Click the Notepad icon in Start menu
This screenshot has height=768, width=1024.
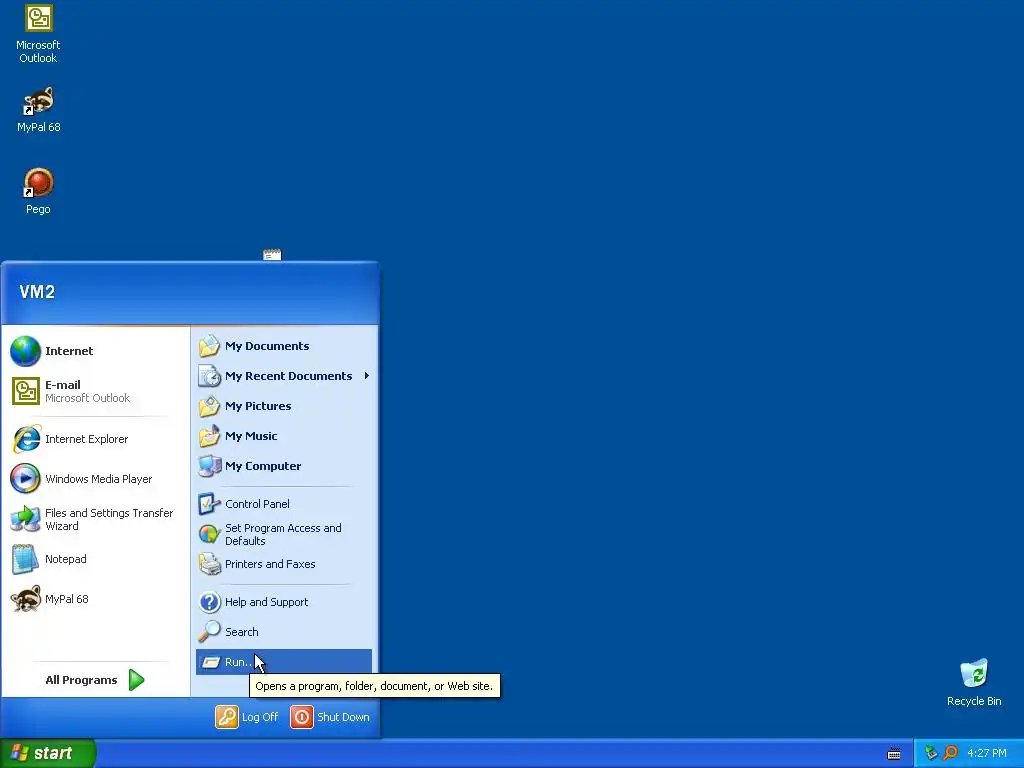tap(25, 559)
